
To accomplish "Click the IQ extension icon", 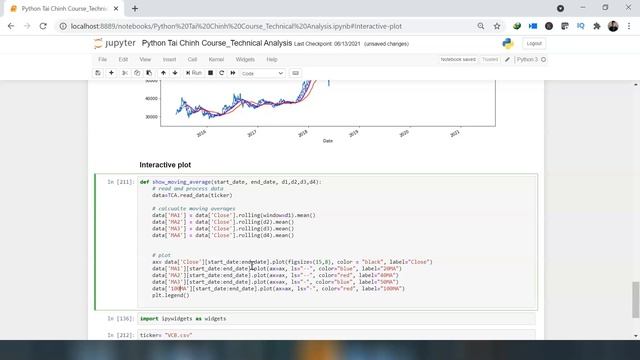I will [580, 26].
